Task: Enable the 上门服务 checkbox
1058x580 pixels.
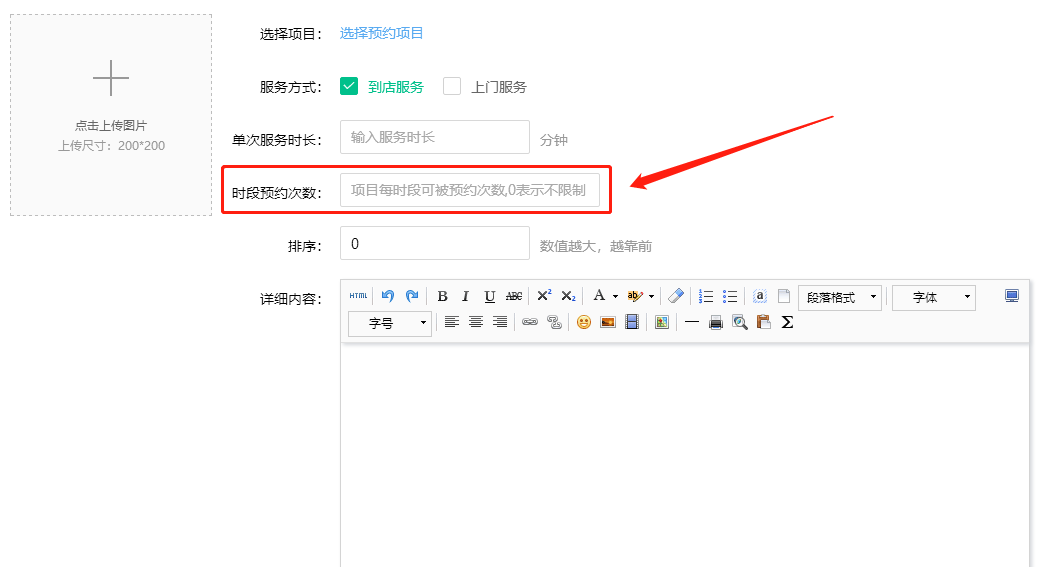Action: click(x=452, y=86)
